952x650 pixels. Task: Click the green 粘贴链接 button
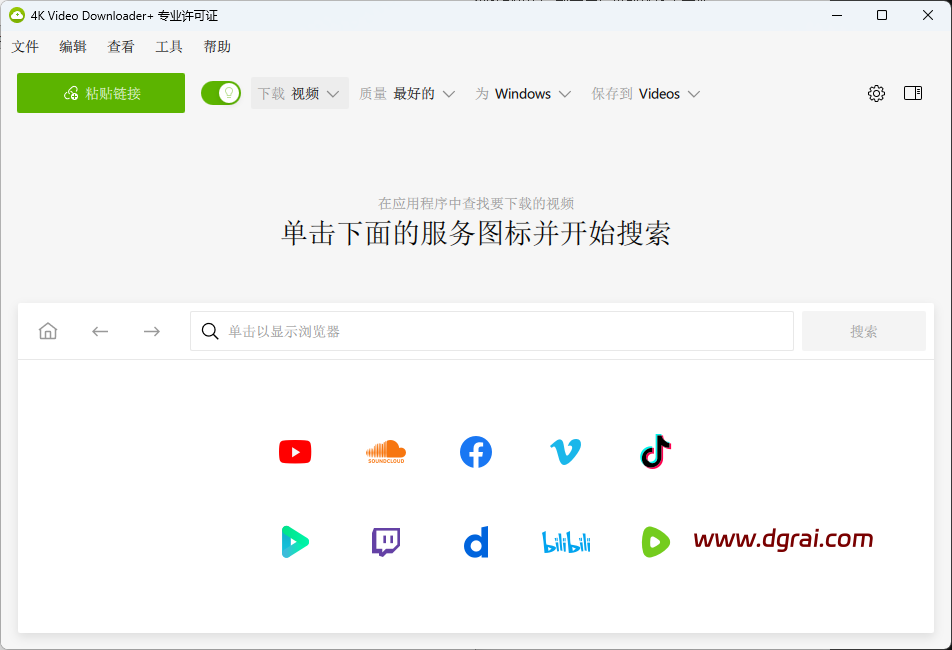click(x=101, y=93)
